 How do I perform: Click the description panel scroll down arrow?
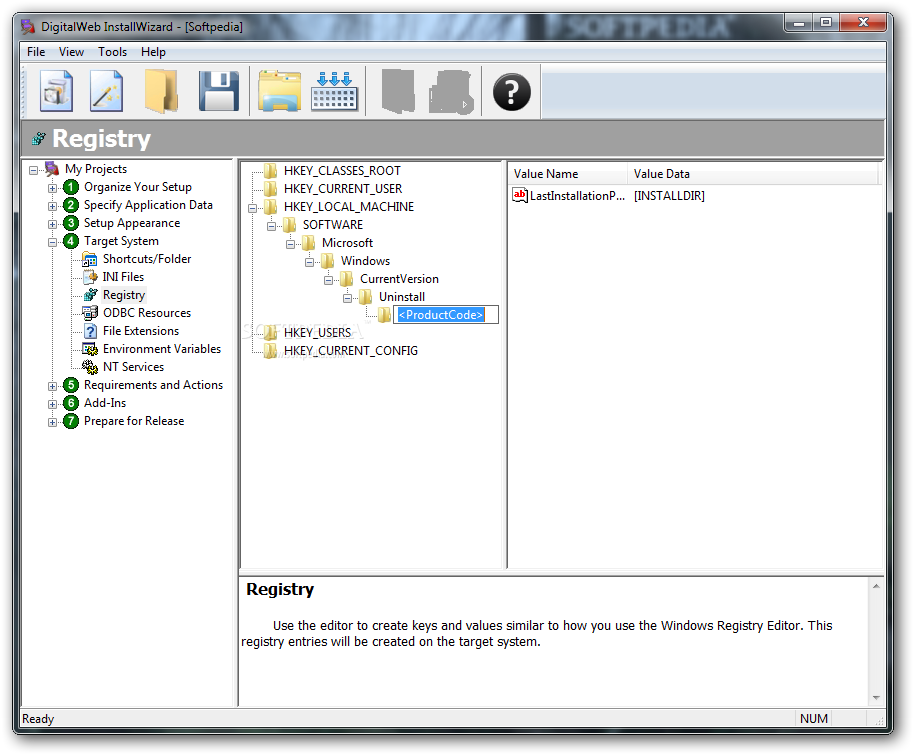click(876, 698)
